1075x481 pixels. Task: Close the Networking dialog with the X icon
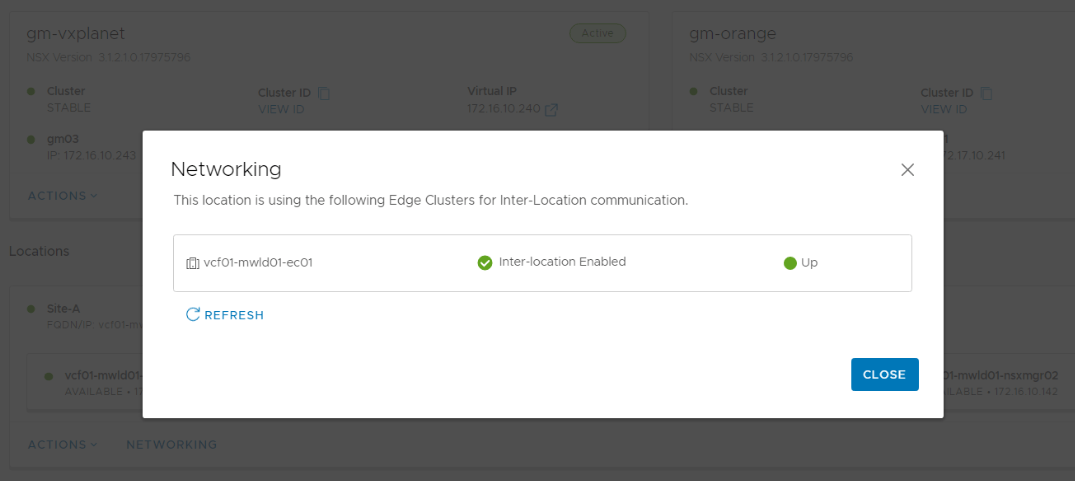pos(907,170)
